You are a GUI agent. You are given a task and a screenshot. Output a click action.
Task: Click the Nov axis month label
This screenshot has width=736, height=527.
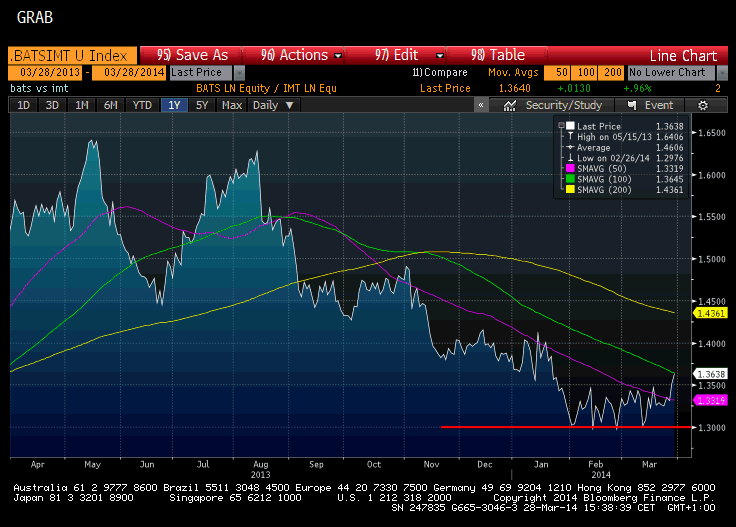[431, 464]
